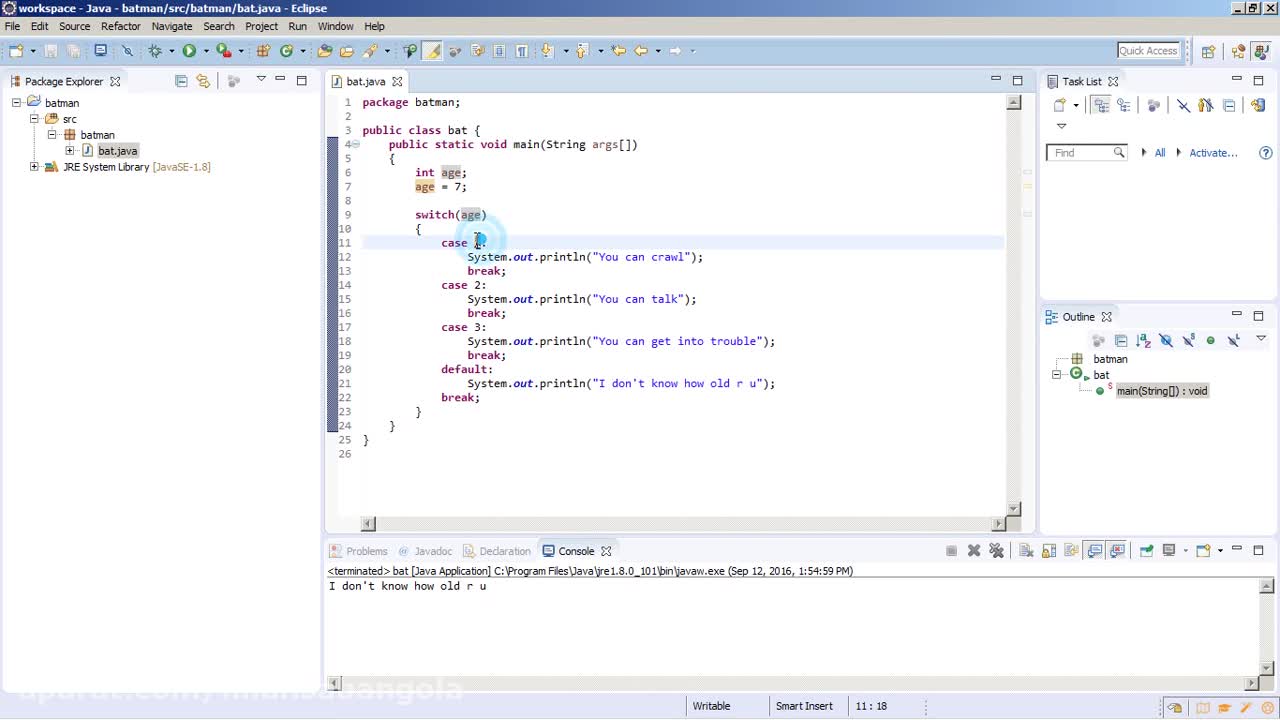Open the Refactor menu
This screenshot has width=1280, height=720.
[120, 26]
